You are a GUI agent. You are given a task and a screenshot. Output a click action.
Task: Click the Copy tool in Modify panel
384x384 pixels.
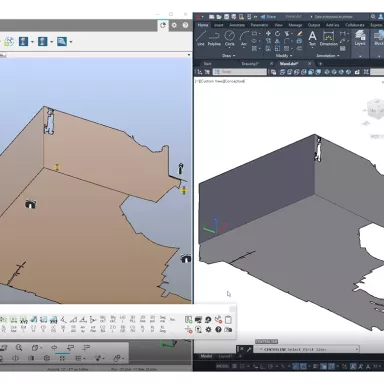click(268, 41)
